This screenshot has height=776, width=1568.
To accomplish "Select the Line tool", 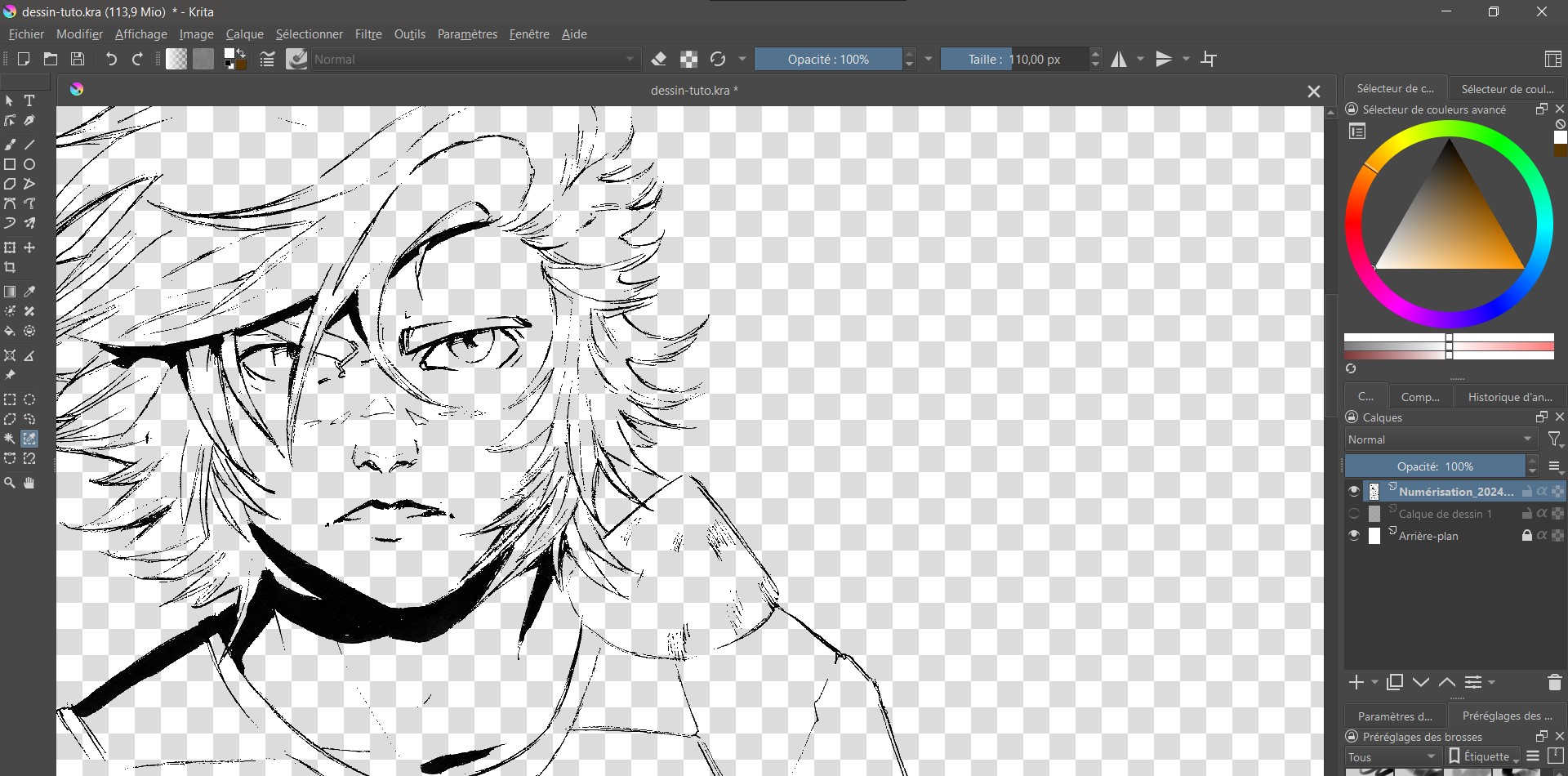I will 29,145.
